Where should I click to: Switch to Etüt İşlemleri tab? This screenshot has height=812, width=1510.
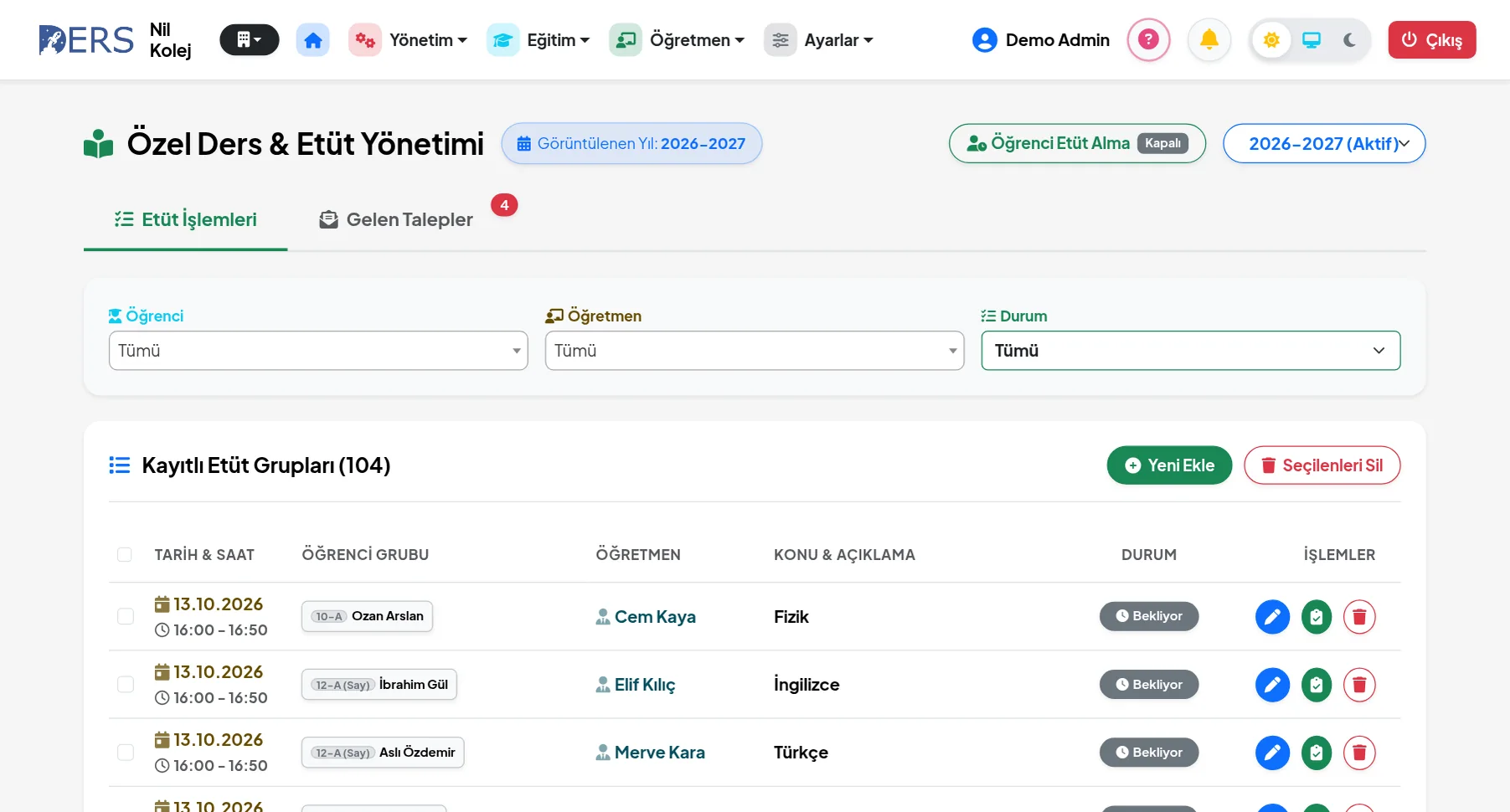[185, 219]
